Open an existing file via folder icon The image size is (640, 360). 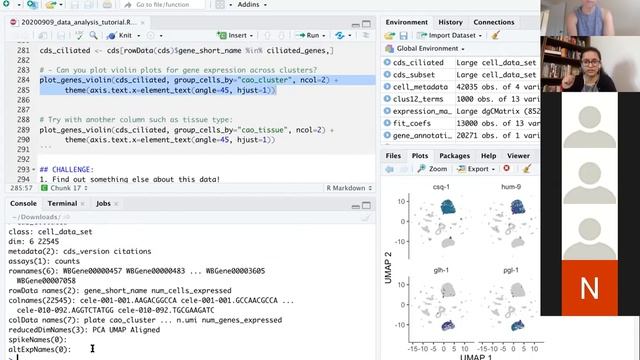(51, 4)
